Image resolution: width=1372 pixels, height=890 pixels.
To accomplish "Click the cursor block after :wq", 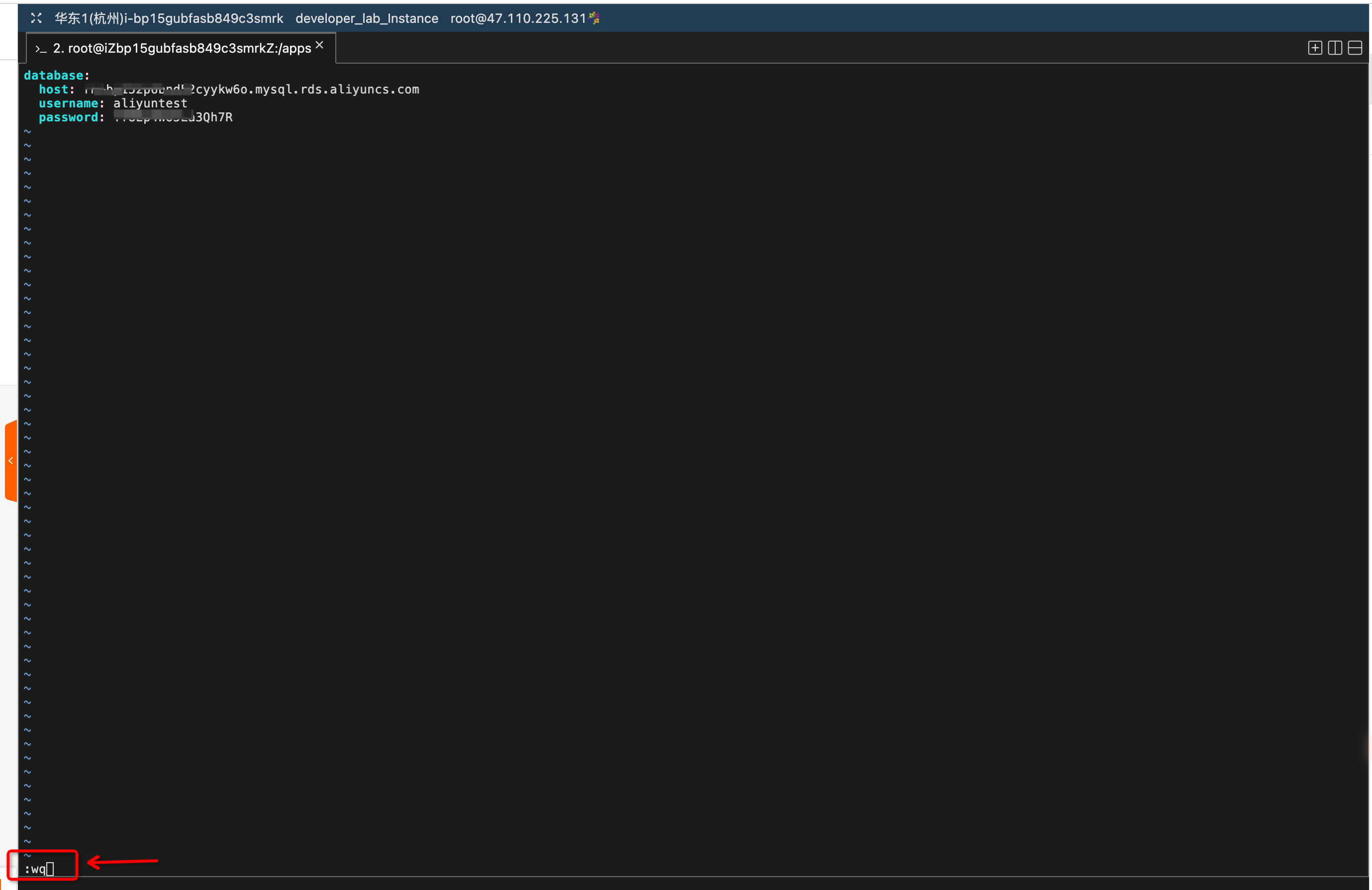I will [50, 869].
